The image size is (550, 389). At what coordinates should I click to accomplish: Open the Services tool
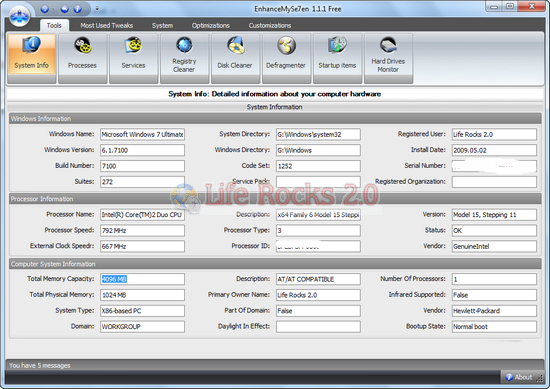[x=133, y=59]
